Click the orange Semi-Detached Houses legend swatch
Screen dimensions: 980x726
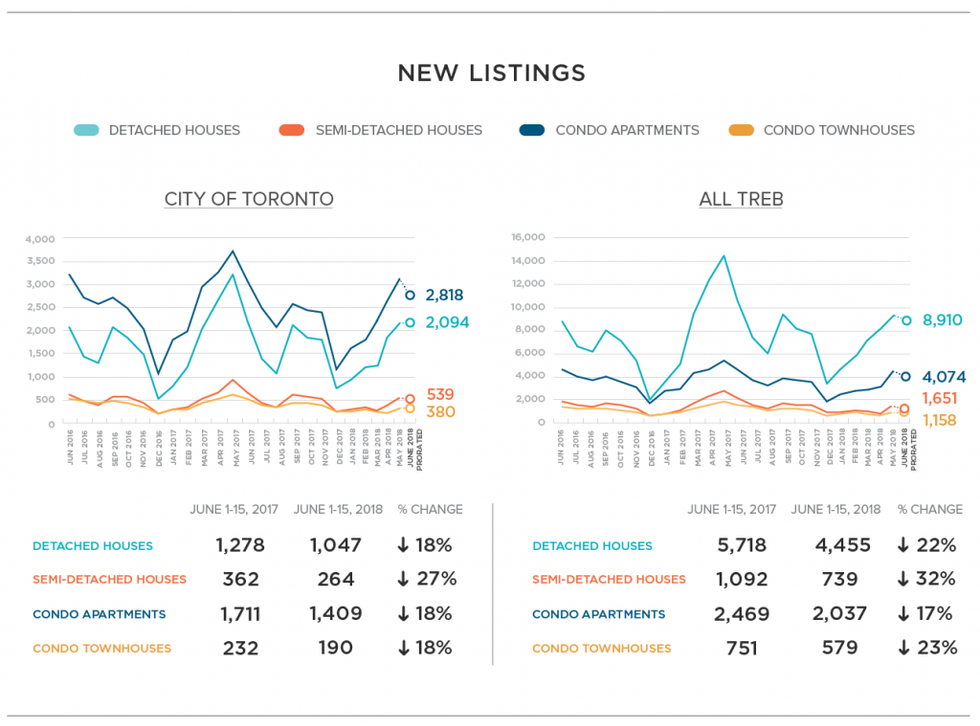(292, 130)
